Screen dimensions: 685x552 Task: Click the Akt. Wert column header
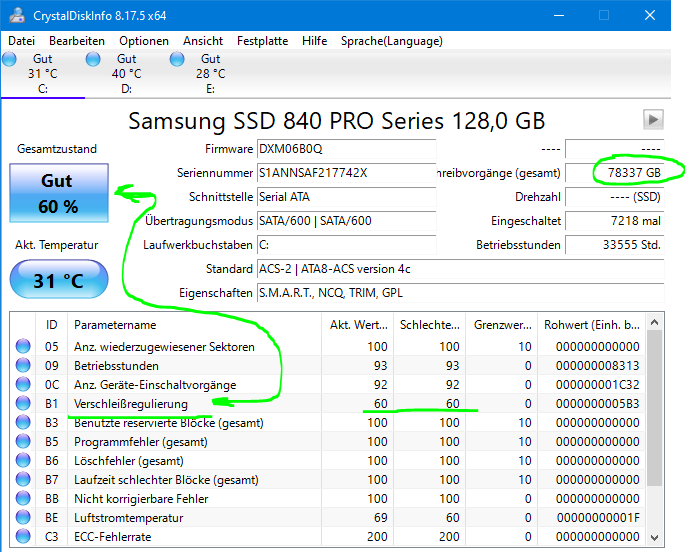pyautogui.click(x=357, y=325)
